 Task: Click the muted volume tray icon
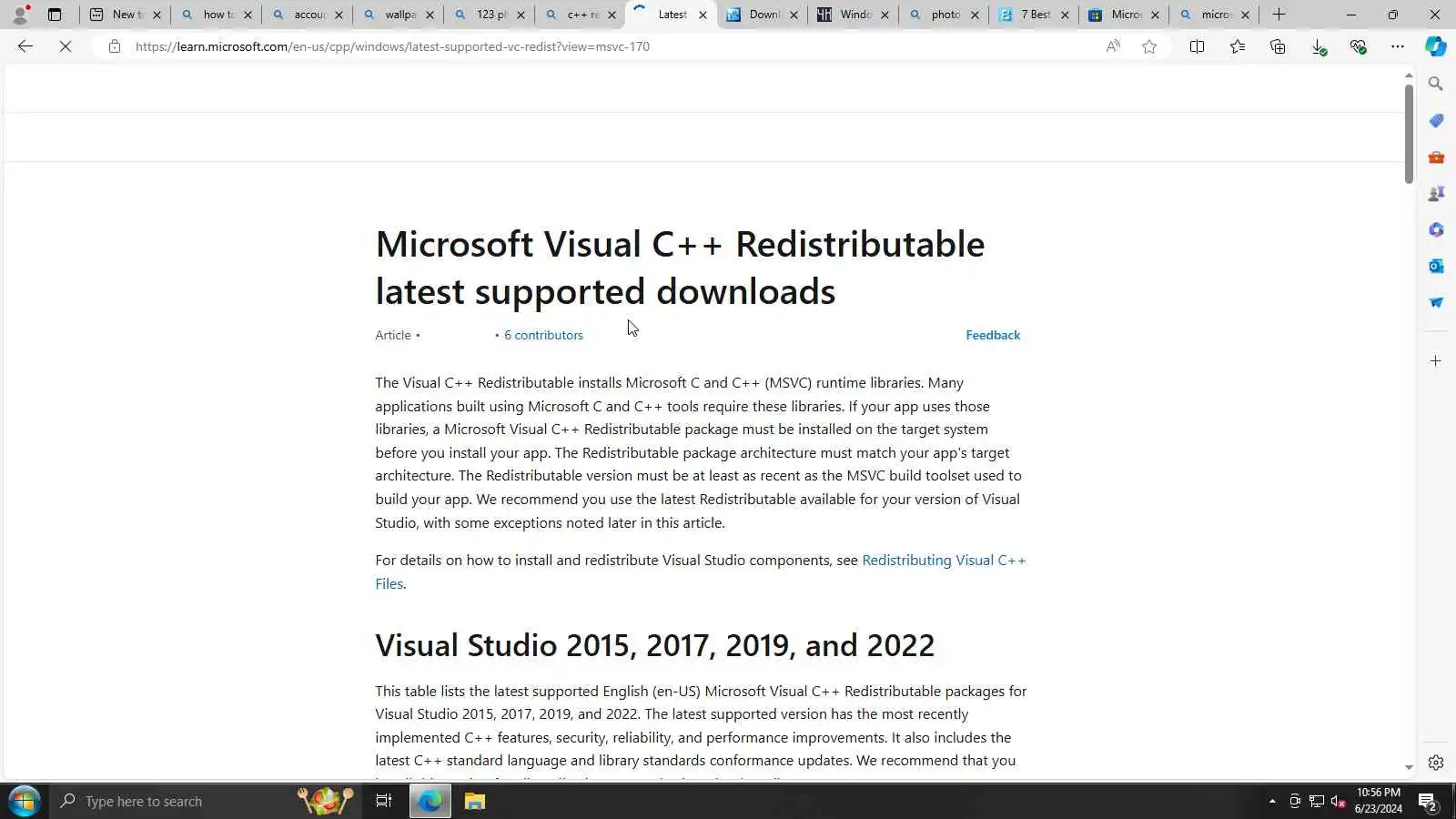[1338, 802]
